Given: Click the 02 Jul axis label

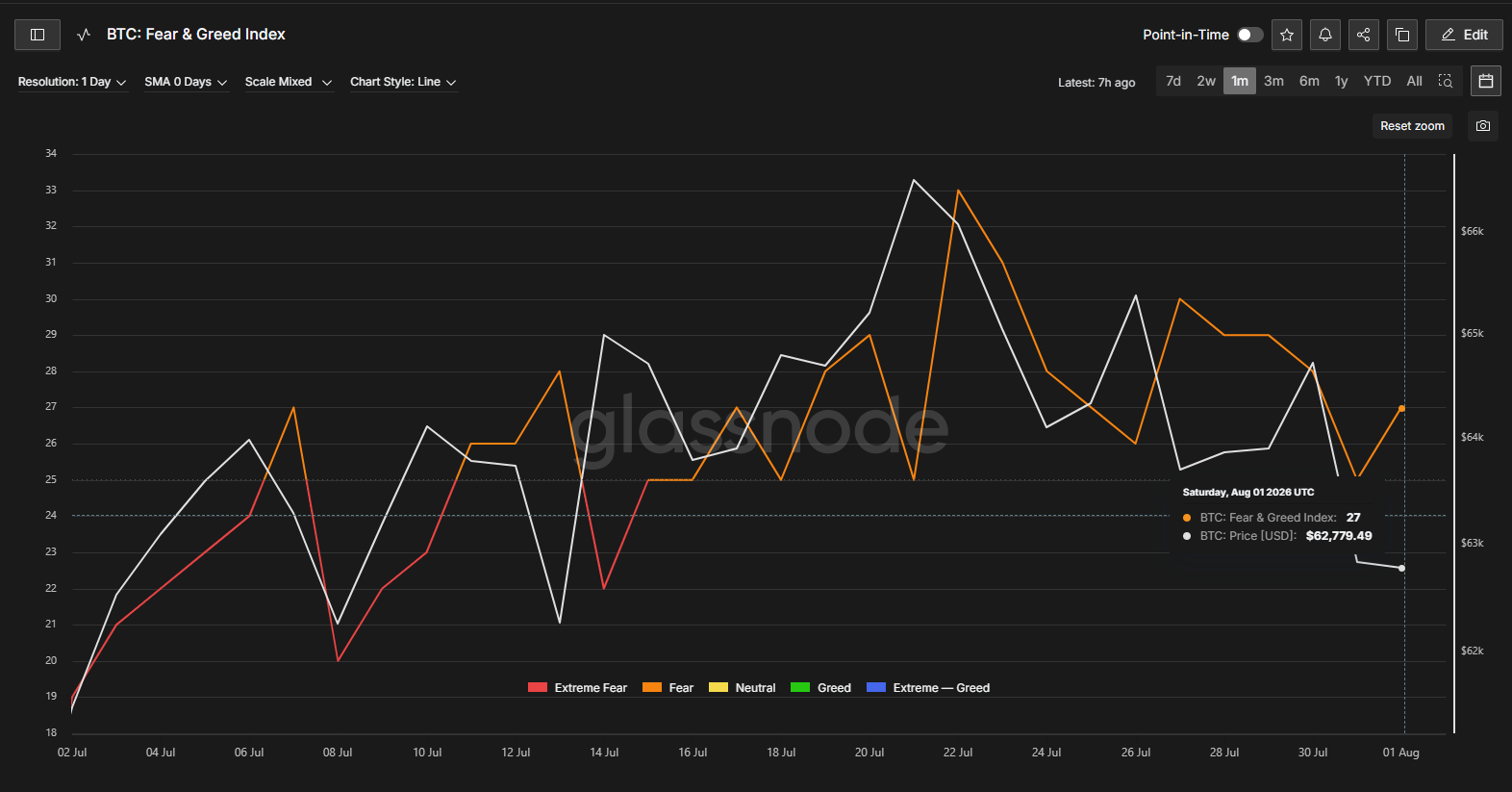Looking at the screenshot, I should coord(72,753).
